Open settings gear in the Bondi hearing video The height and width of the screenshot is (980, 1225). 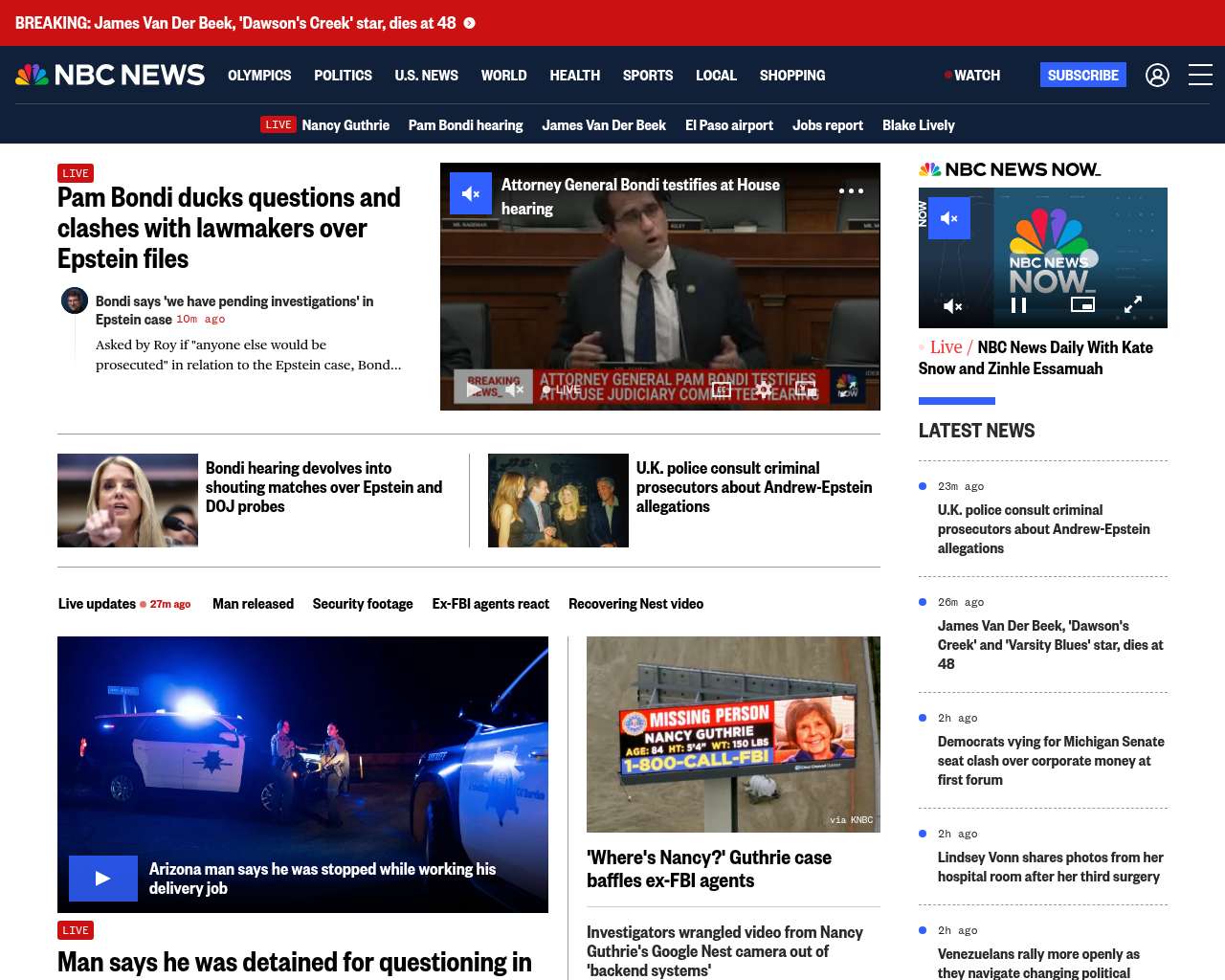[x=763, y=390]
